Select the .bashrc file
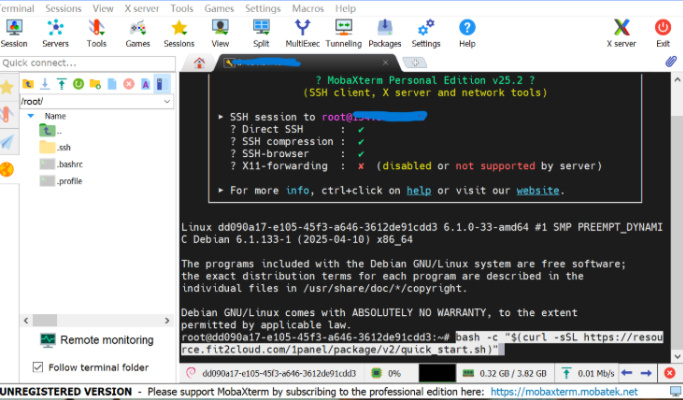Viewport: 683px width, 400px height. tap(61, 164)
